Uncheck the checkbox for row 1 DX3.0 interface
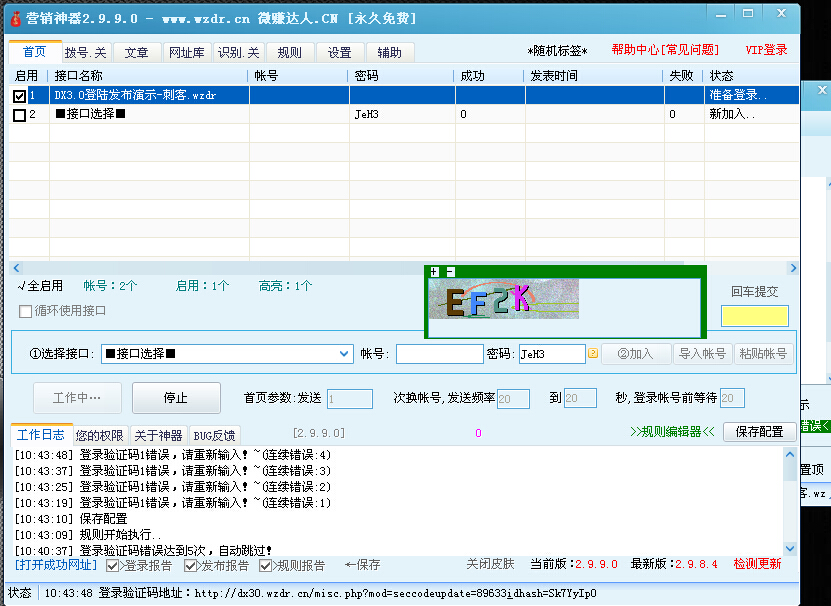This screenshot has width=831, height=606. [x=20, y=96]
